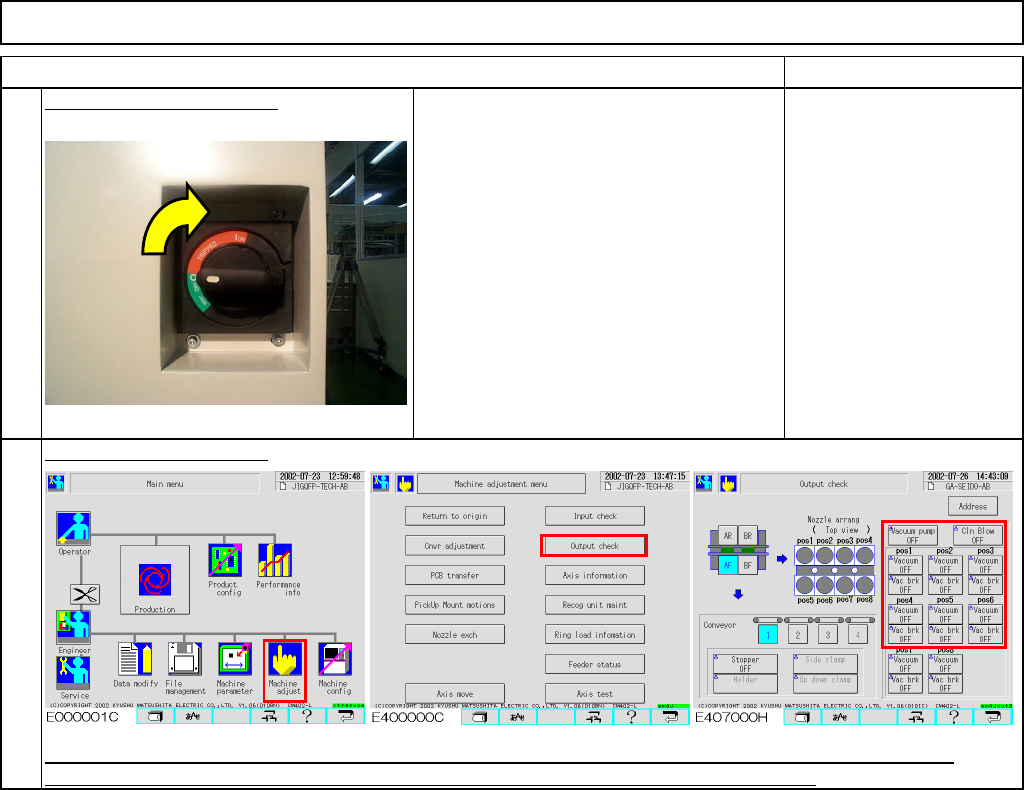Viewport: 1024px width, 790px height.
Task: Click the return arrow in Machine adjustment menu bar
Action: click(671, 717)
